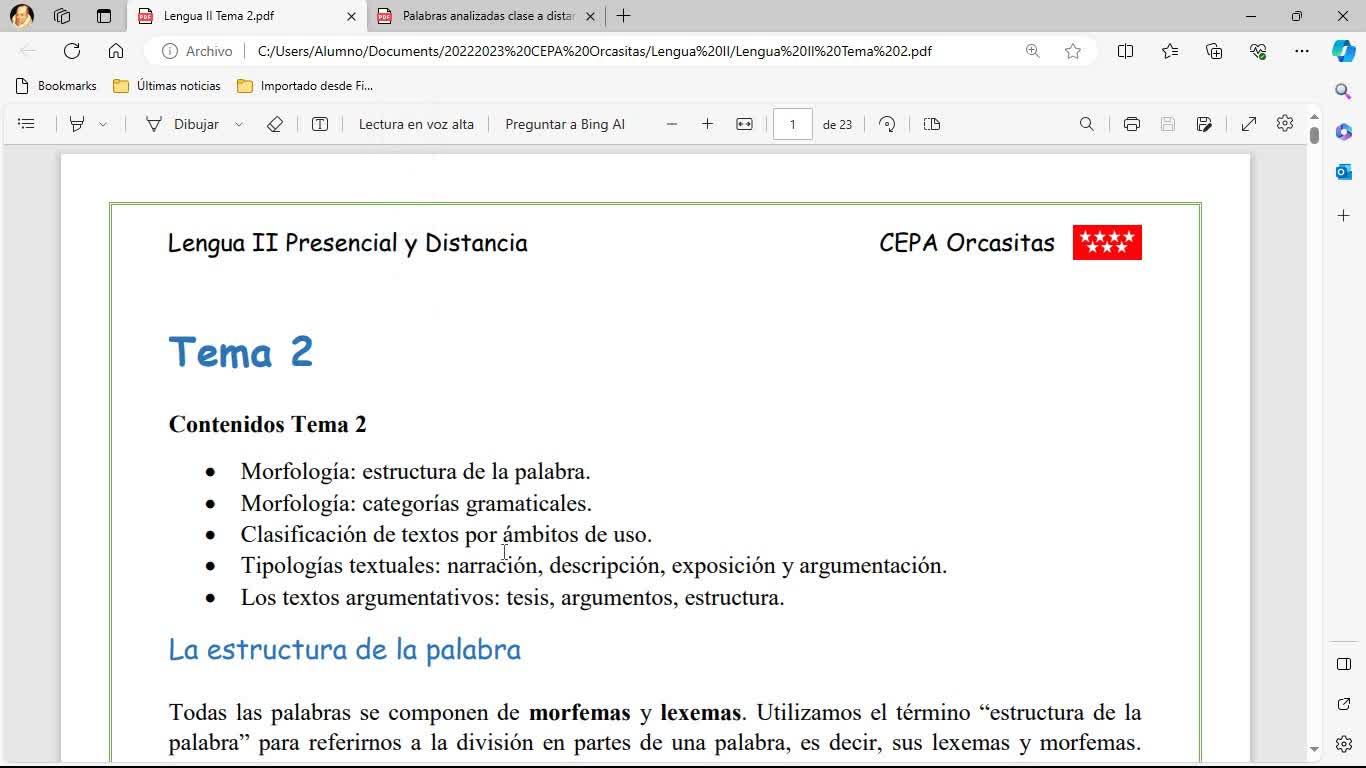Enter full screen PDF view

pyautogui.click(x=1249, y=124)
